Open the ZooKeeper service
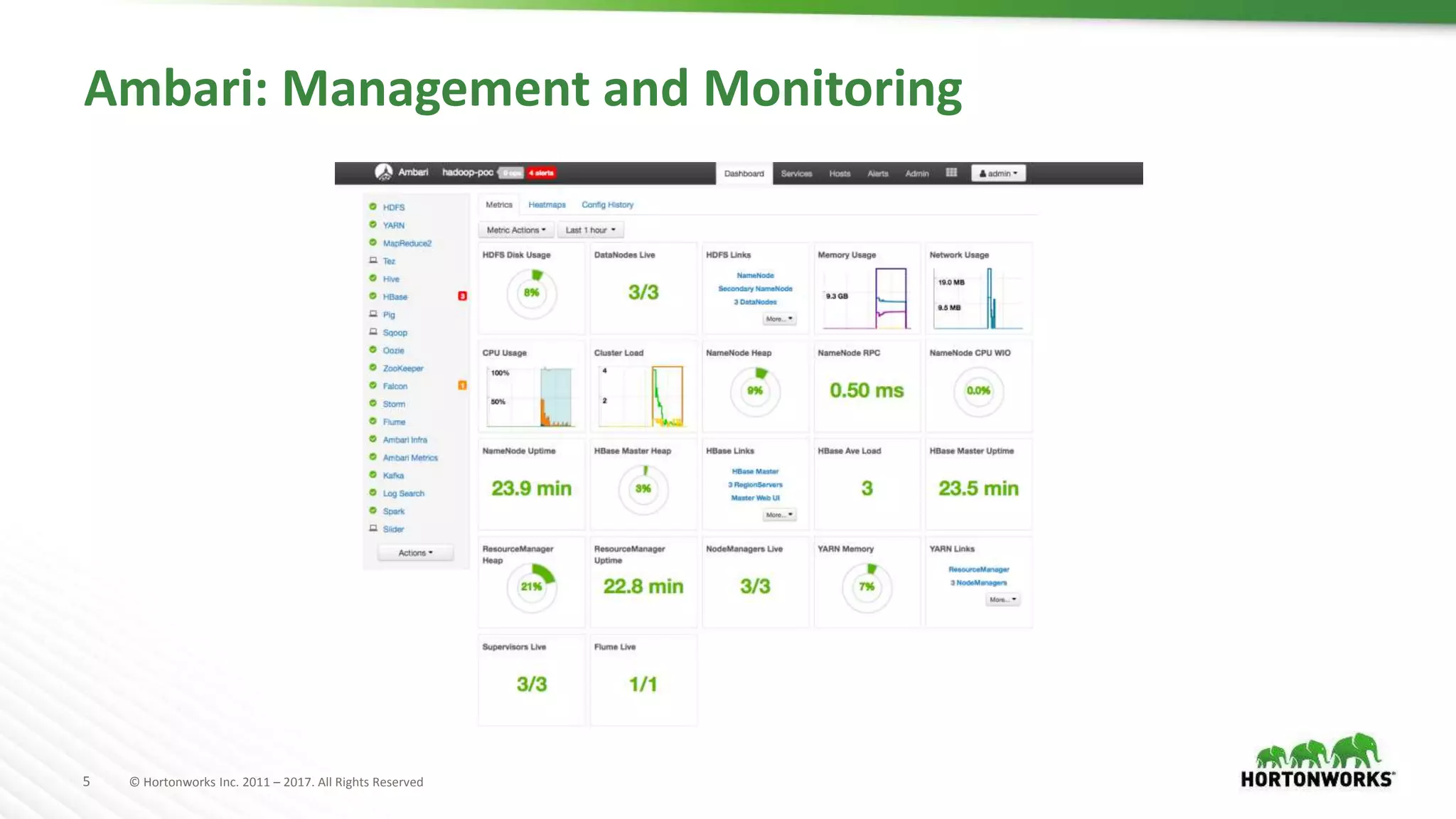 pyautogui.click(x=403, y=368)
